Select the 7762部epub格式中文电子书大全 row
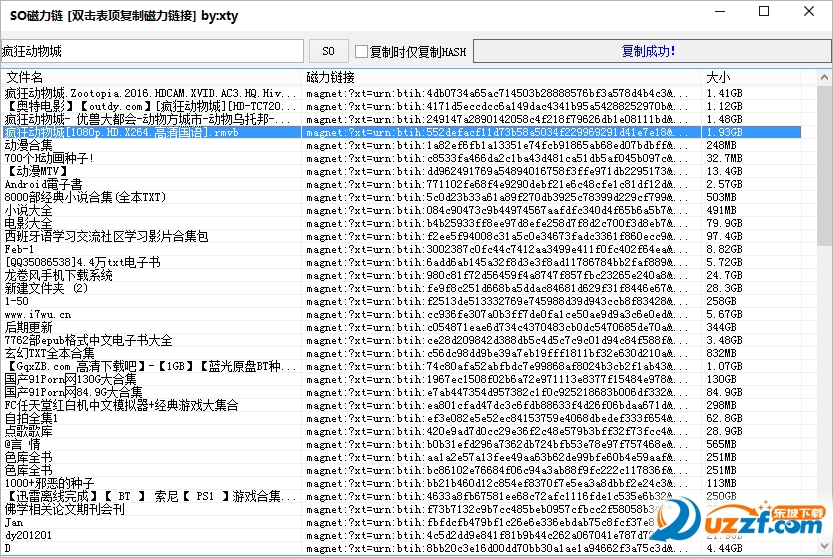 click(401, 341)
